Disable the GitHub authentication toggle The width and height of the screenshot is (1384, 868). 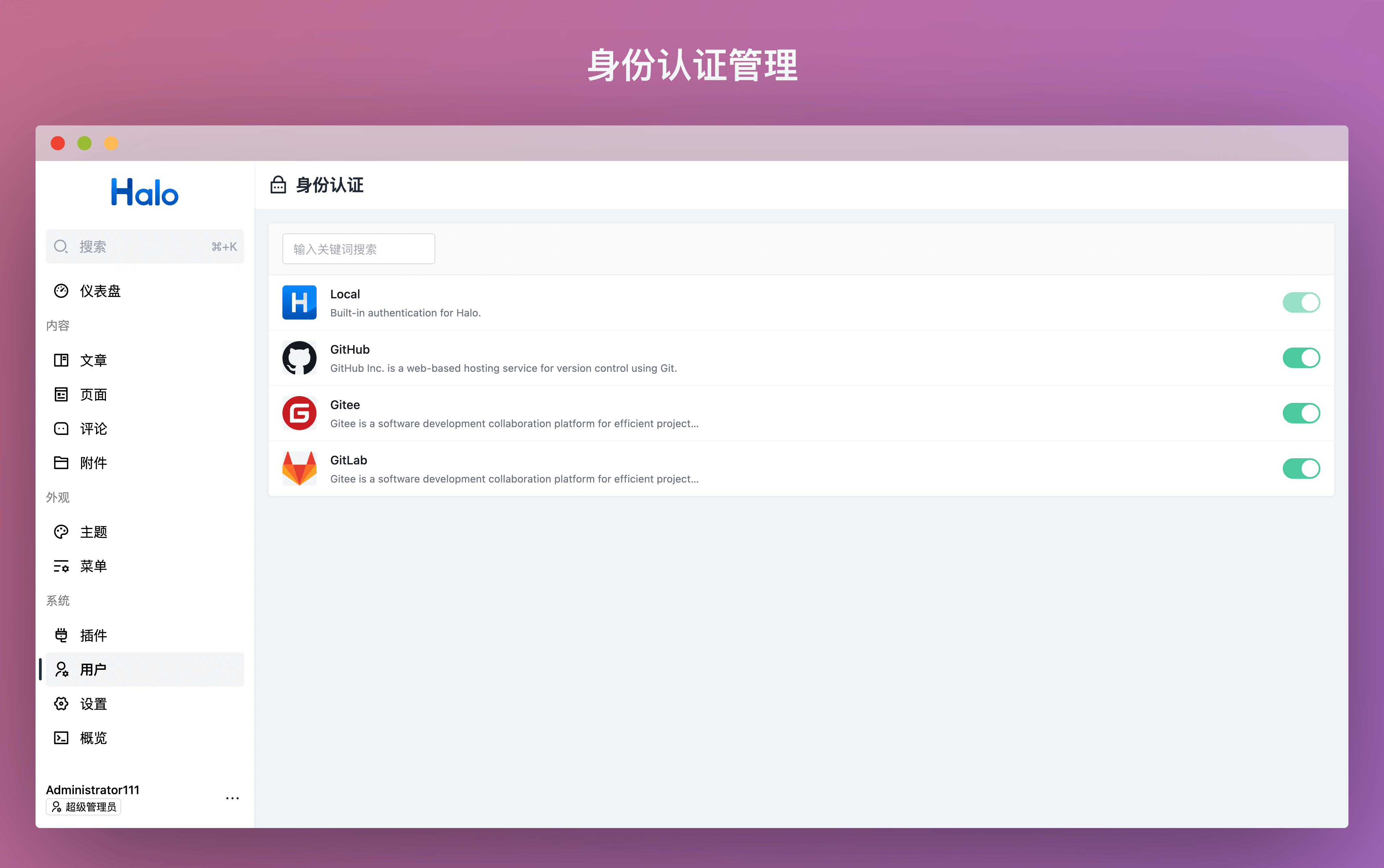[1301, 358]
